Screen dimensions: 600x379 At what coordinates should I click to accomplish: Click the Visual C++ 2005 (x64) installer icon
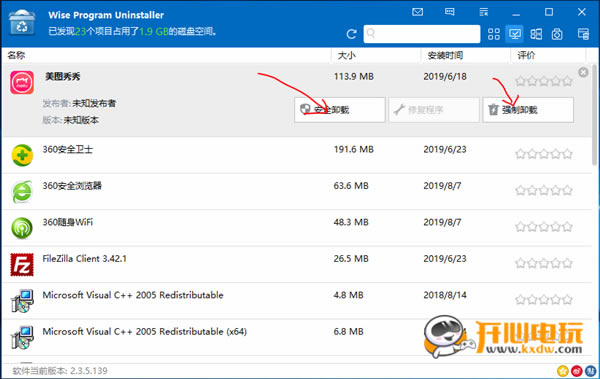pos(22,337)
